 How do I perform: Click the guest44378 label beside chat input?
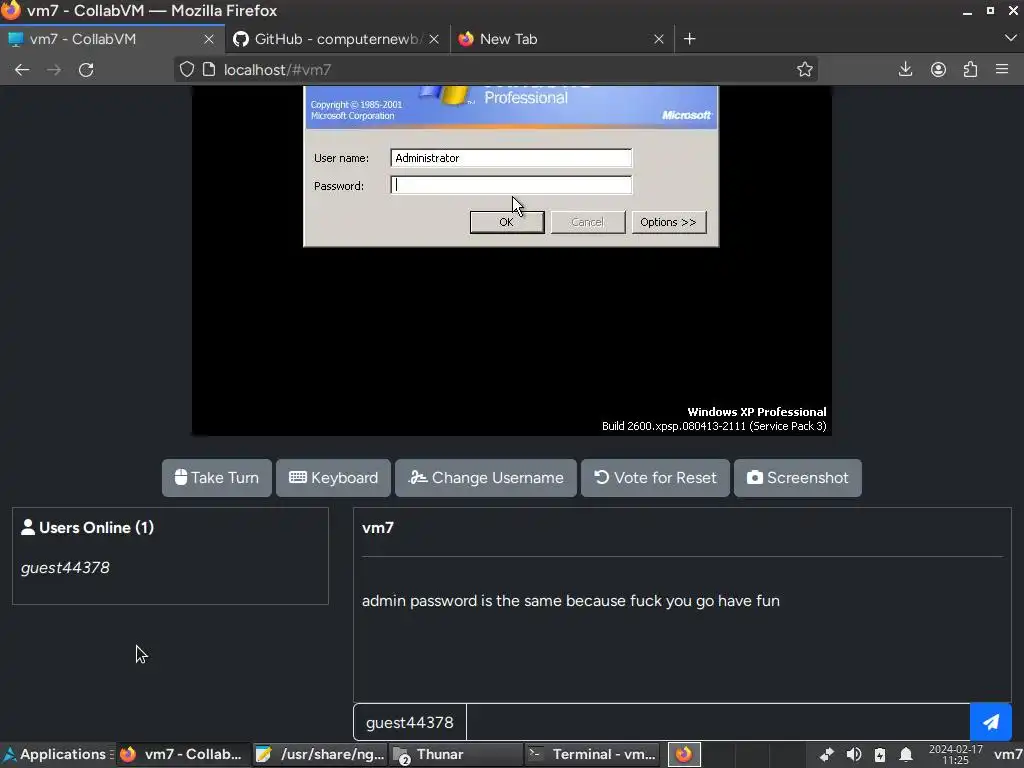(x=409, y=722)
